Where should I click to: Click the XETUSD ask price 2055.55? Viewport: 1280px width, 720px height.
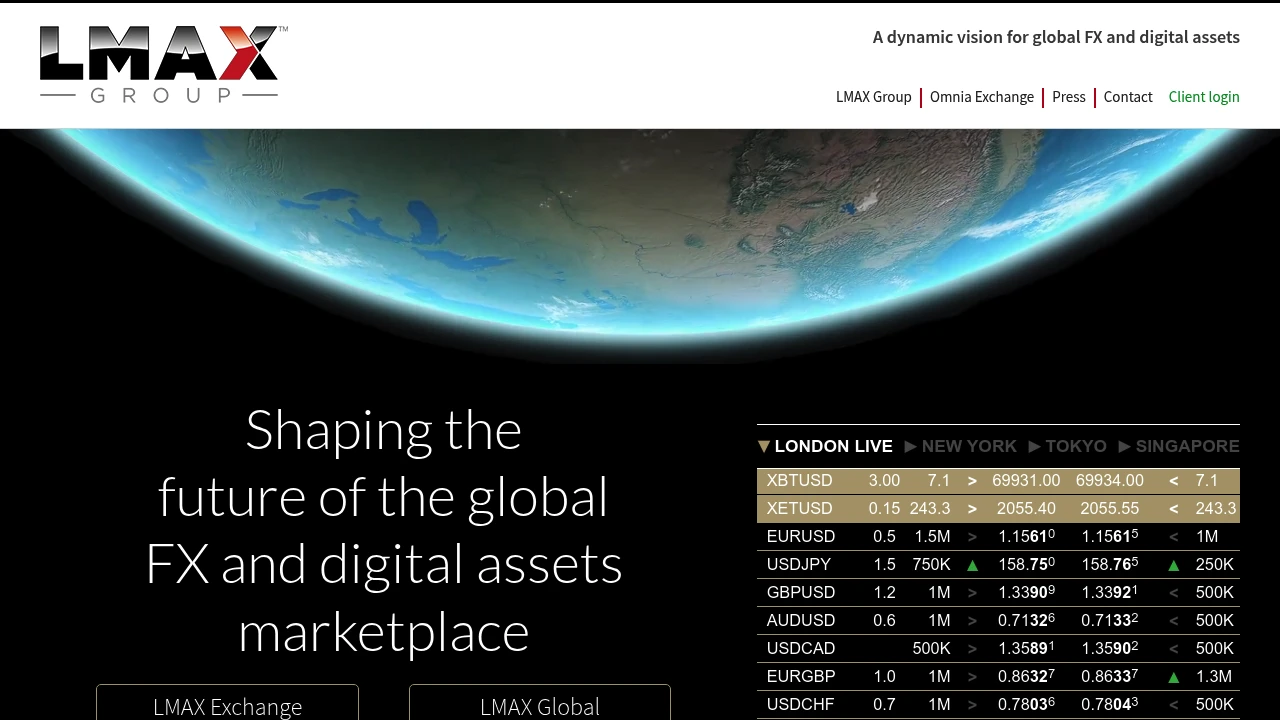point(1110,509)
